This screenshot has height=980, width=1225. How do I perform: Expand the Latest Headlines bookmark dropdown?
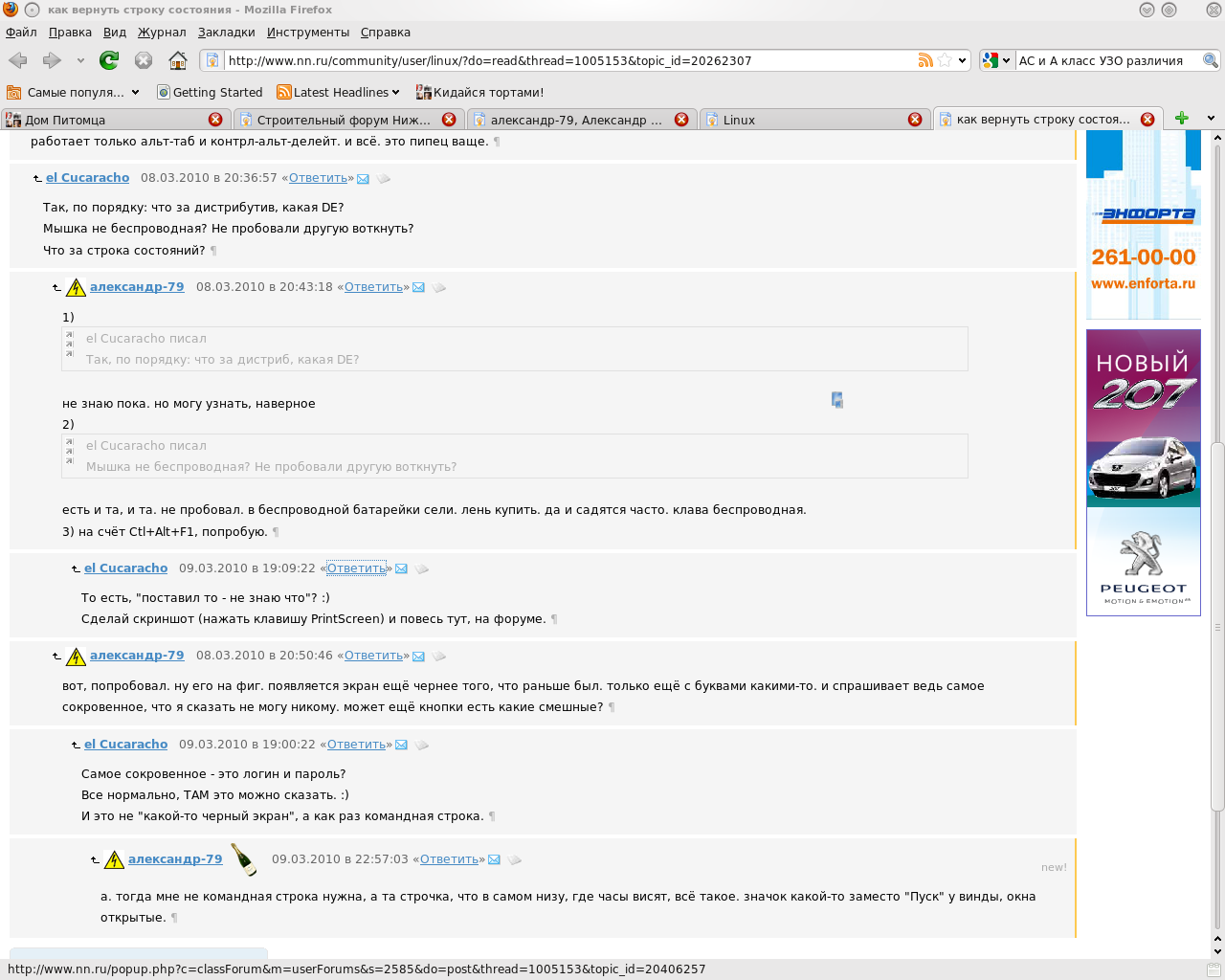[x=396, y=93]
